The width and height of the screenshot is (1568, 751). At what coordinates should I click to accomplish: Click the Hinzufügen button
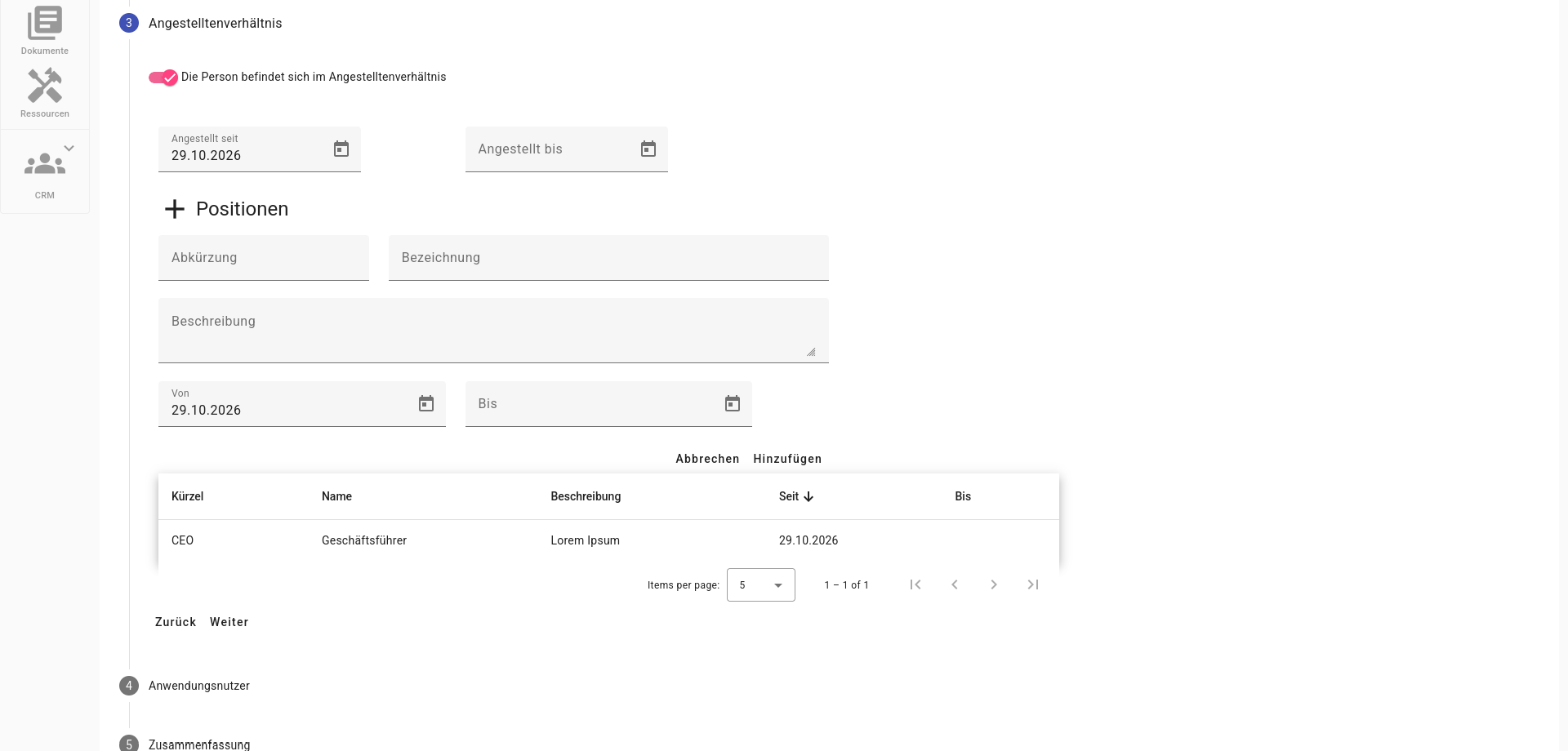787,459
